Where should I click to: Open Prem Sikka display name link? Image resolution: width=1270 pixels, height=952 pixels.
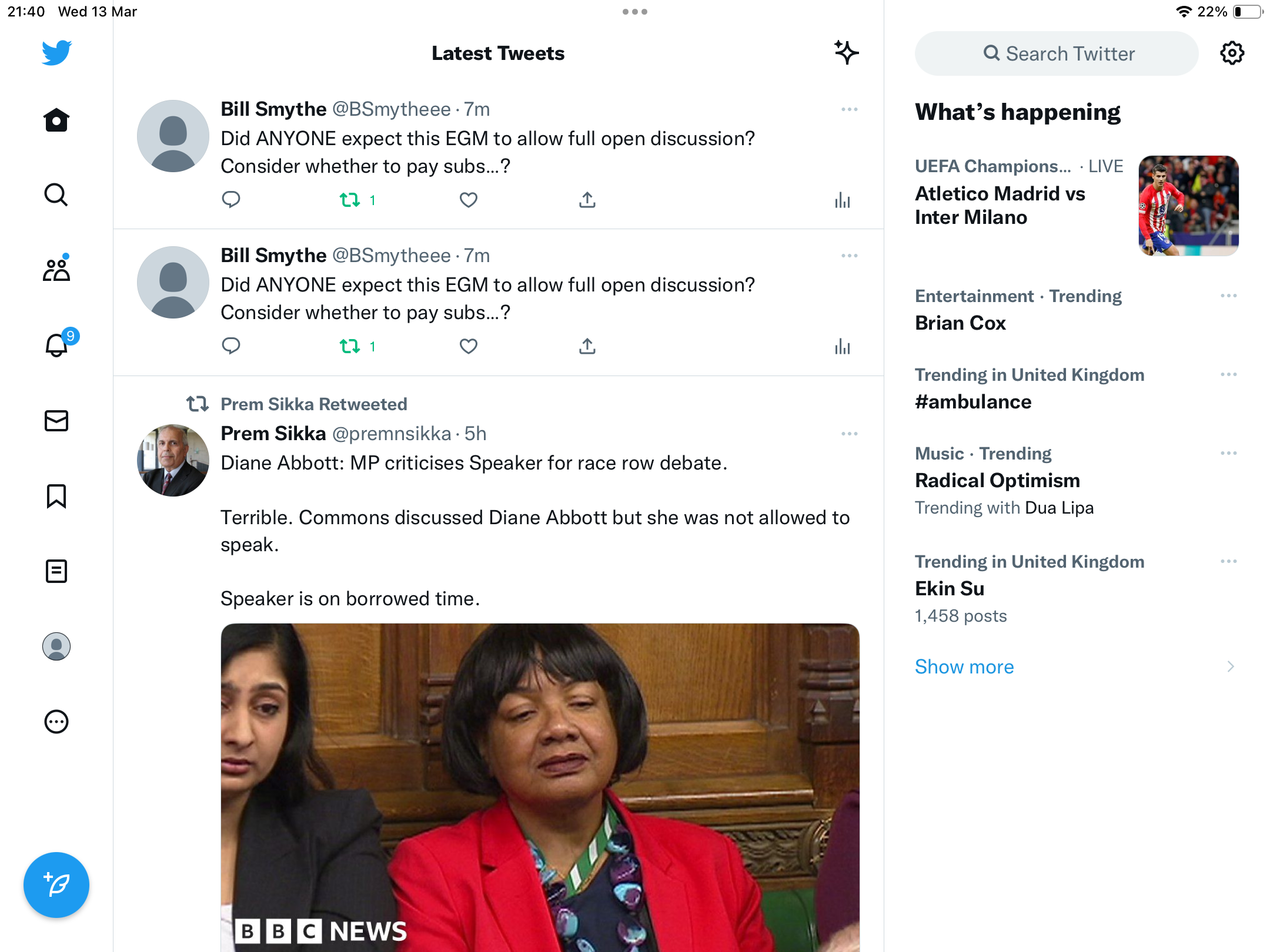[x=273, y=434]
